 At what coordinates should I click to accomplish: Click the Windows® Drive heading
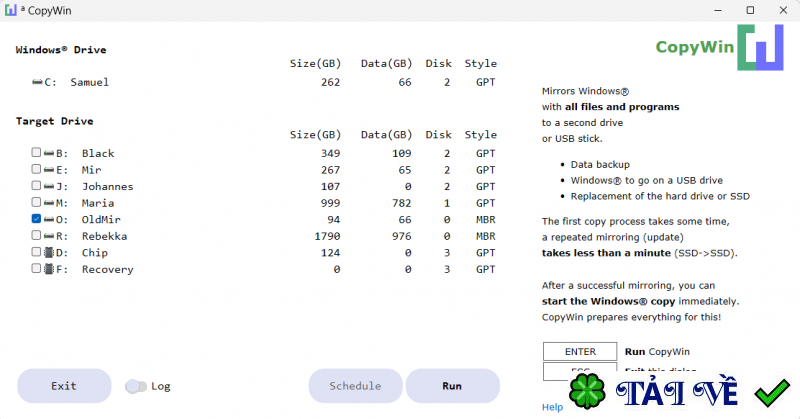[x=61, y=50]
